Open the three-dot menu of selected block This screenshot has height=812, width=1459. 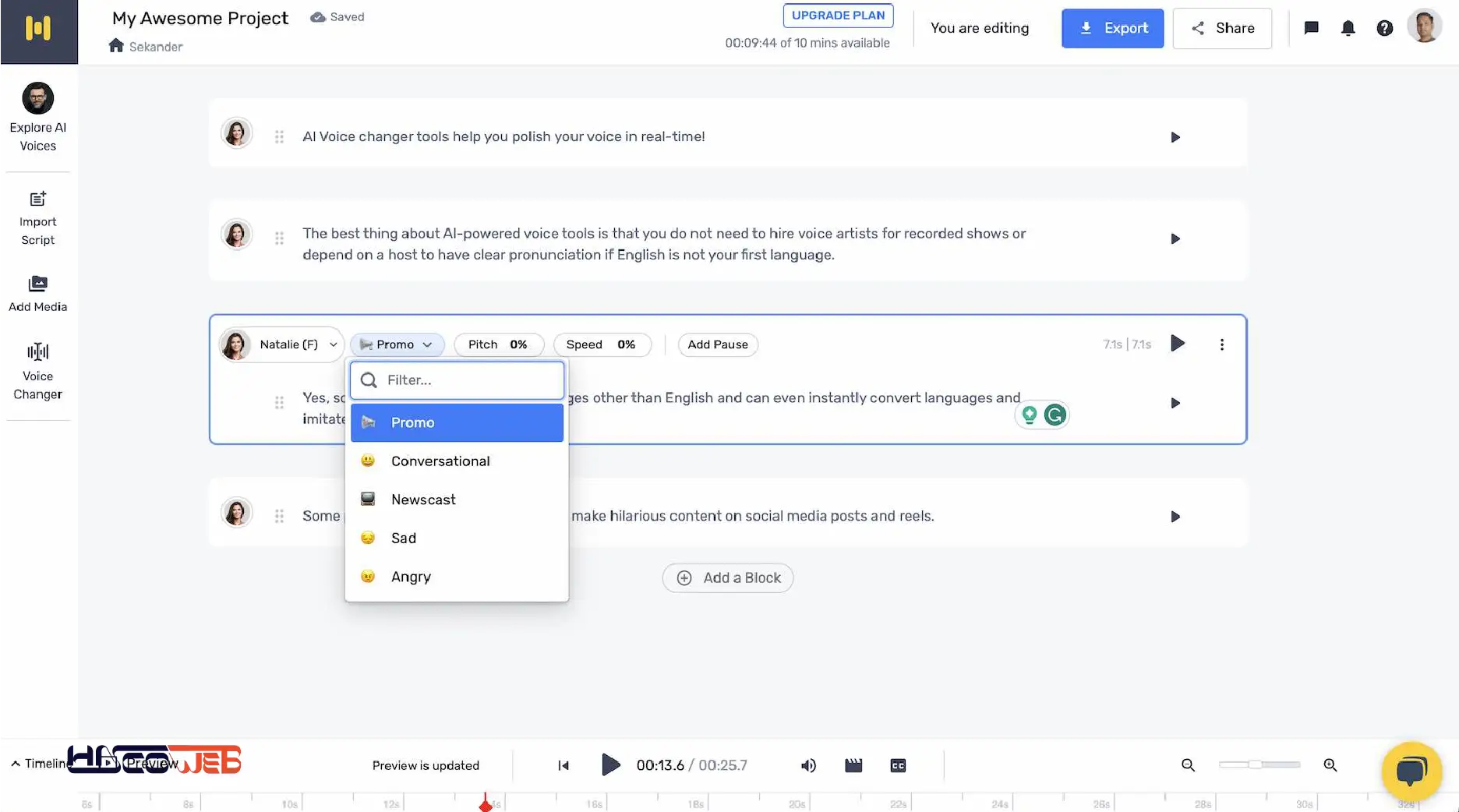[1221, 344]
